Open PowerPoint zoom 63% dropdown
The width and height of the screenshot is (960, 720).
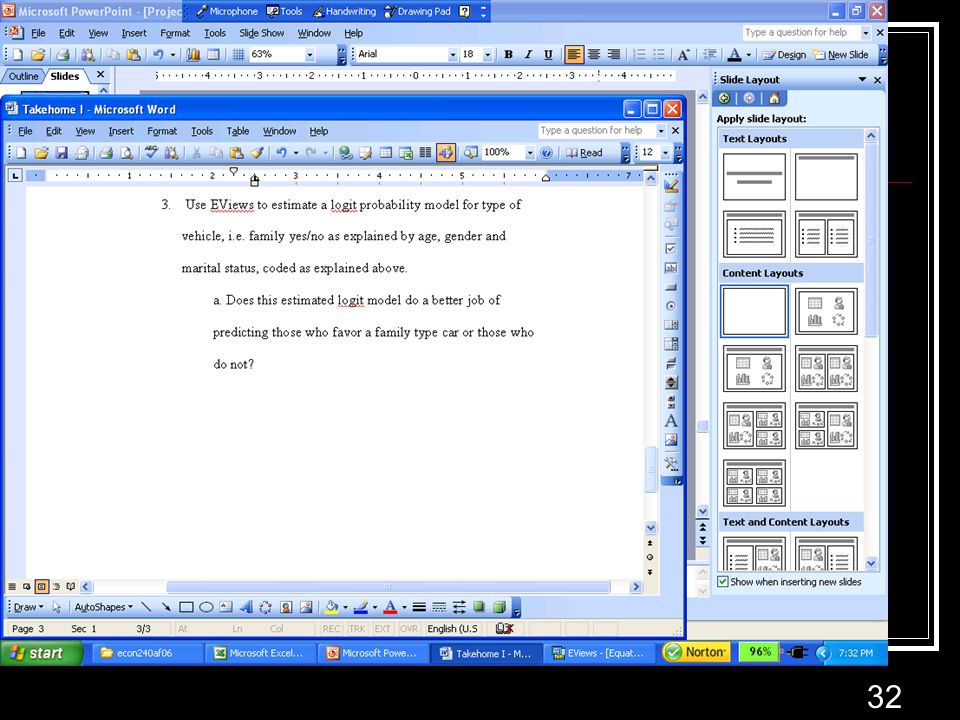tap(310, 54)
